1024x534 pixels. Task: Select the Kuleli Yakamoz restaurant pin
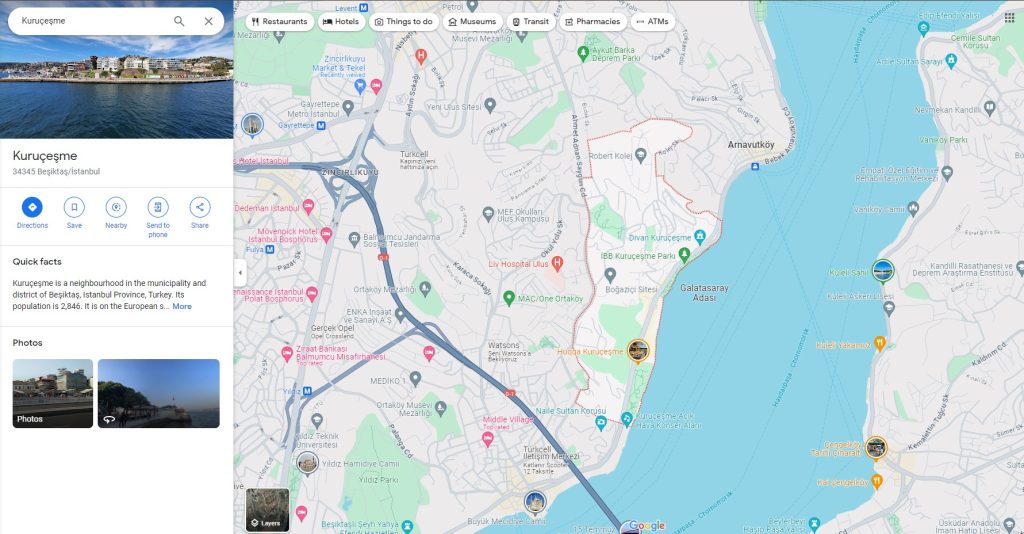pos(880,343)
